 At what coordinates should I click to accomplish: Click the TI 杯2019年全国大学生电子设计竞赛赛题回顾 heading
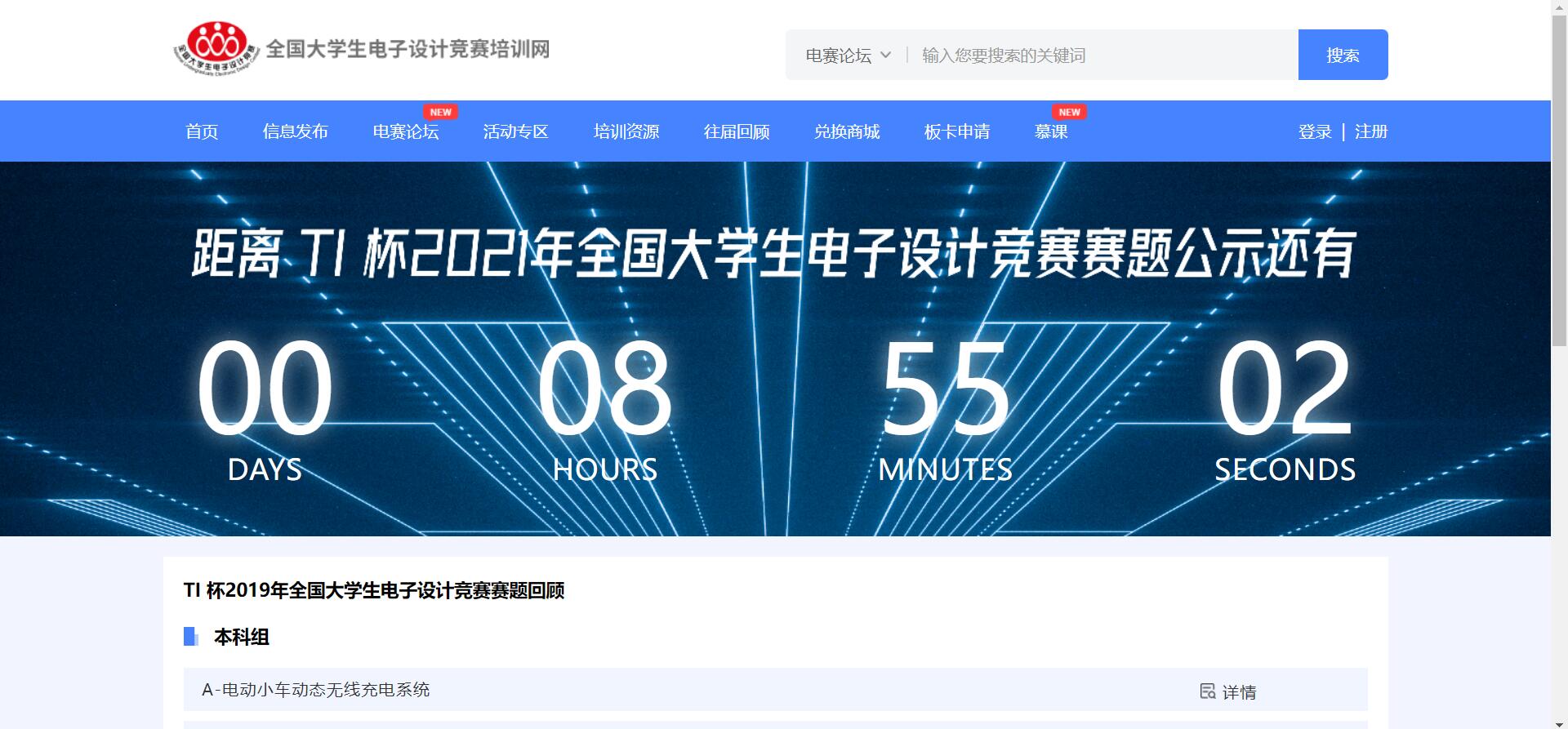[x=374, y=590]
